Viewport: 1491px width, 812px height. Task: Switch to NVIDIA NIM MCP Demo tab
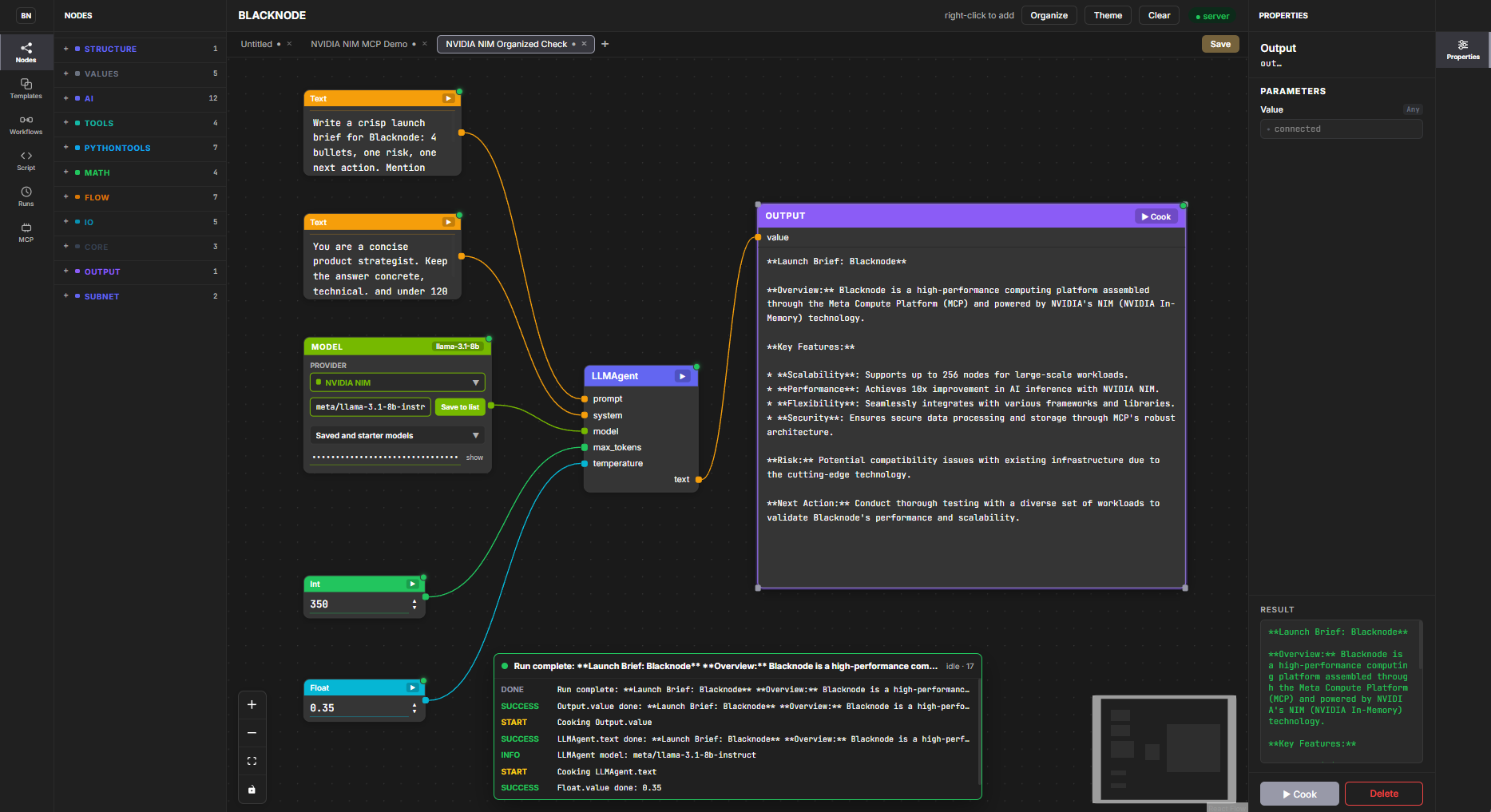tap(359, 44)
